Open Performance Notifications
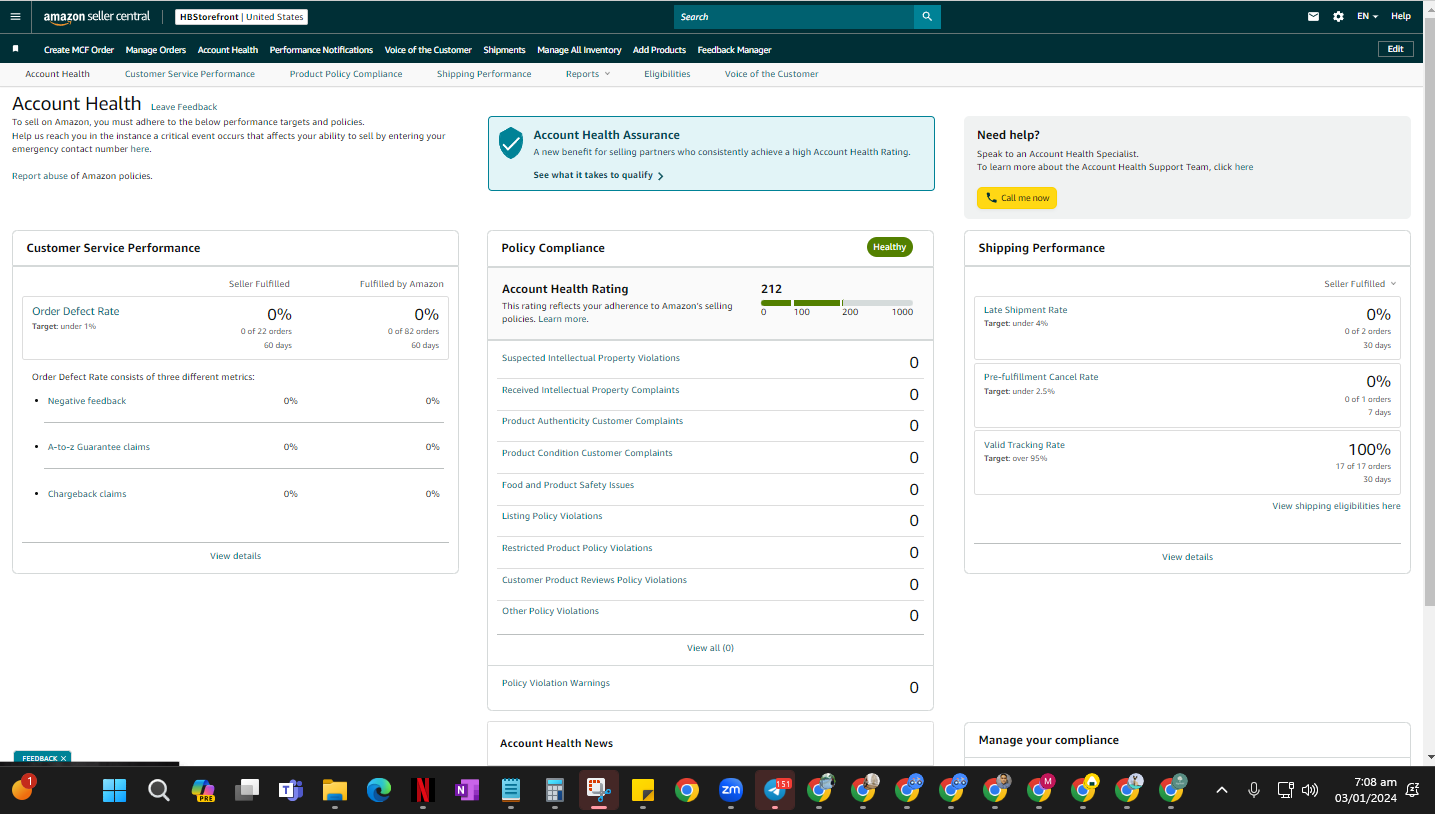The image size is (1435, 814). point(321,50)
